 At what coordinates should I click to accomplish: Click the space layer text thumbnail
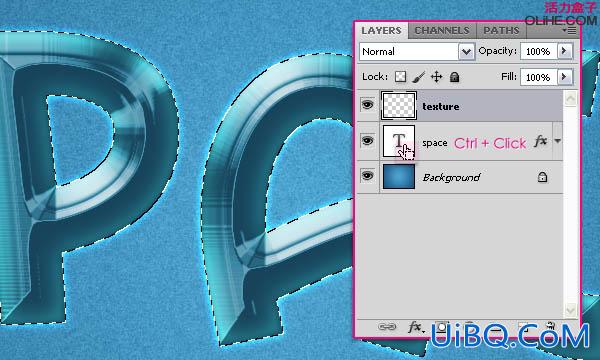click(x=399, y=141)
